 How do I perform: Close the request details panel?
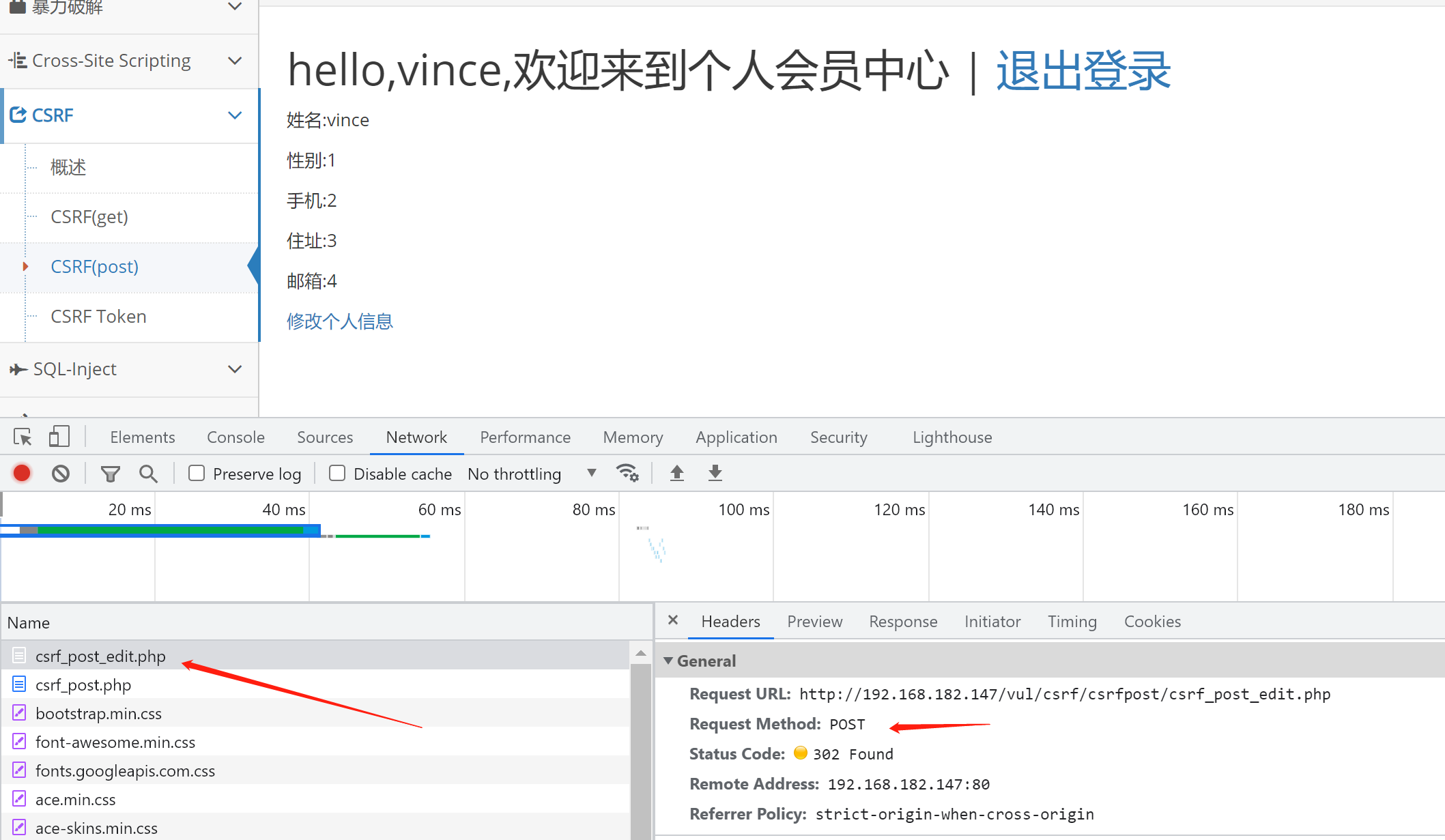(673, 620)
